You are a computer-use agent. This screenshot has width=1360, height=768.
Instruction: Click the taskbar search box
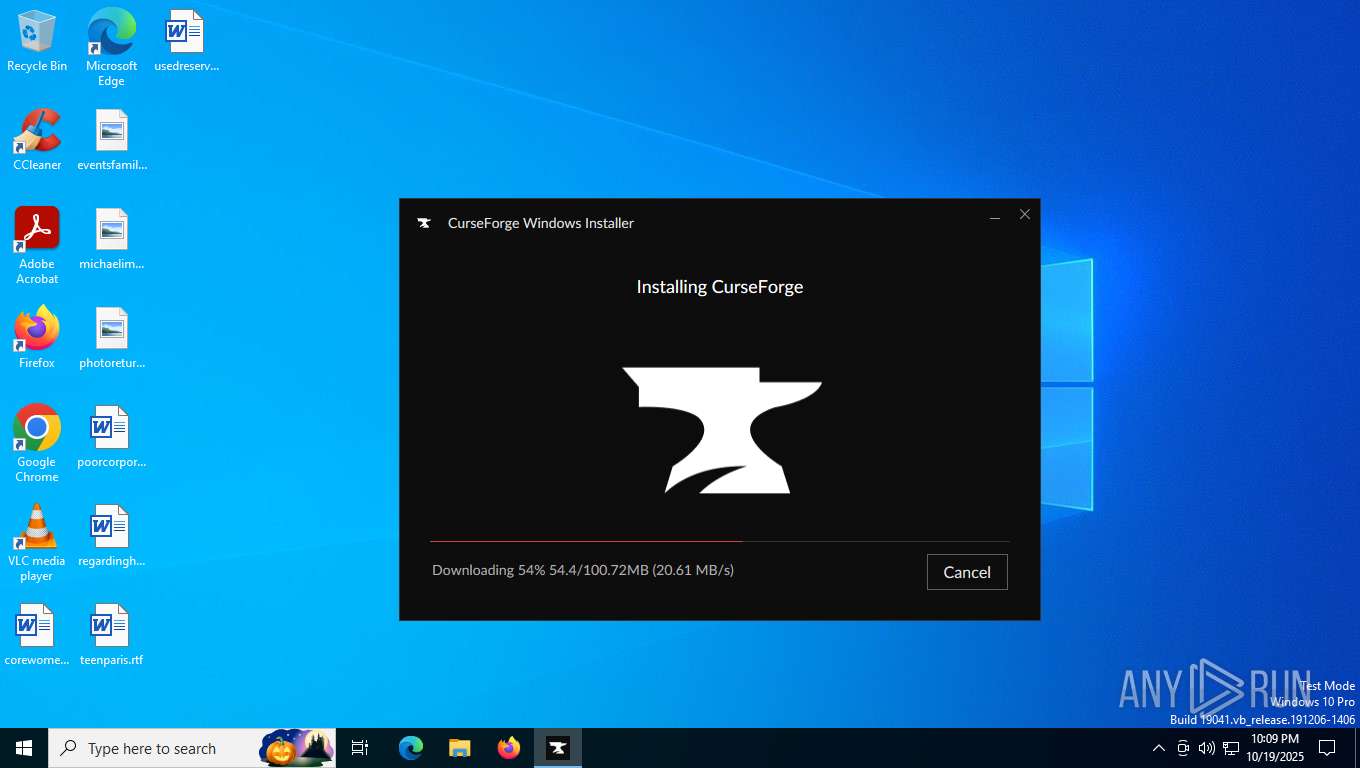pos(192,748)
